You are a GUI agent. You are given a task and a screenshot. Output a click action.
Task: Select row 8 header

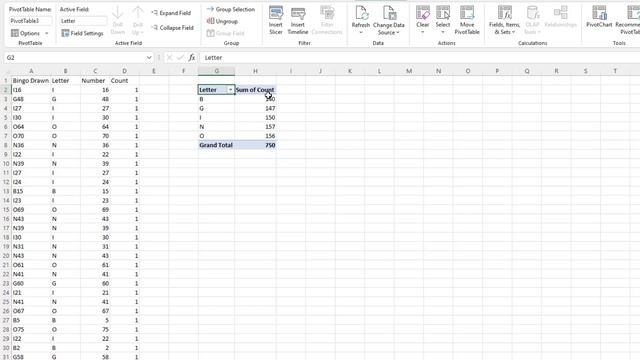point(6,145)
